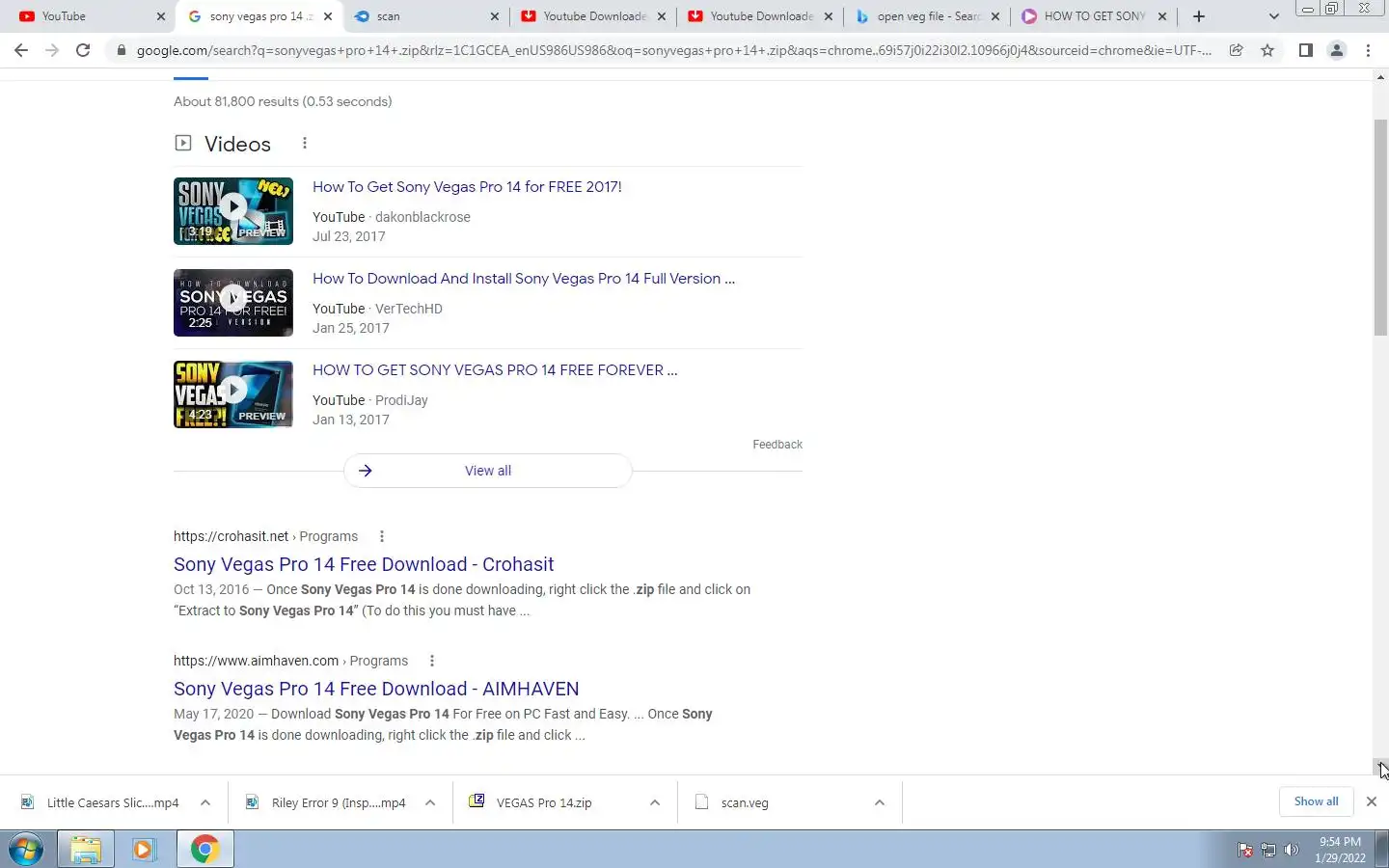Click the address bar URL field

click(x=673, y=50)
